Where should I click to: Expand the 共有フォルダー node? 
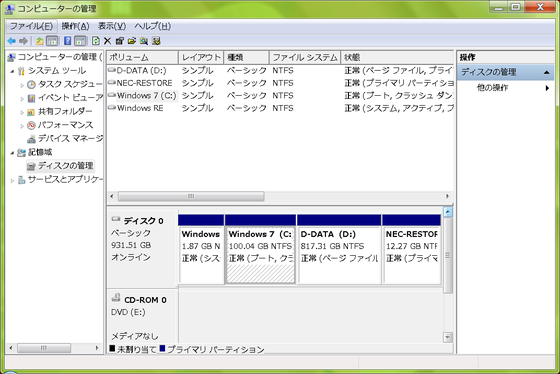click(x=22, y=112)
